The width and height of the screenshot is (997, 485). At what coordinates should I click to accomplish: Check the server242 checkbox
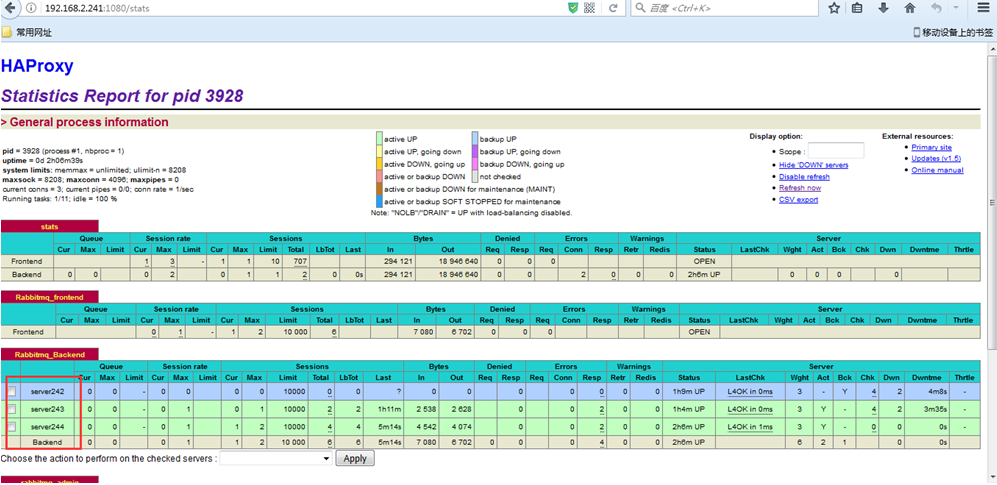coord(12,392)
